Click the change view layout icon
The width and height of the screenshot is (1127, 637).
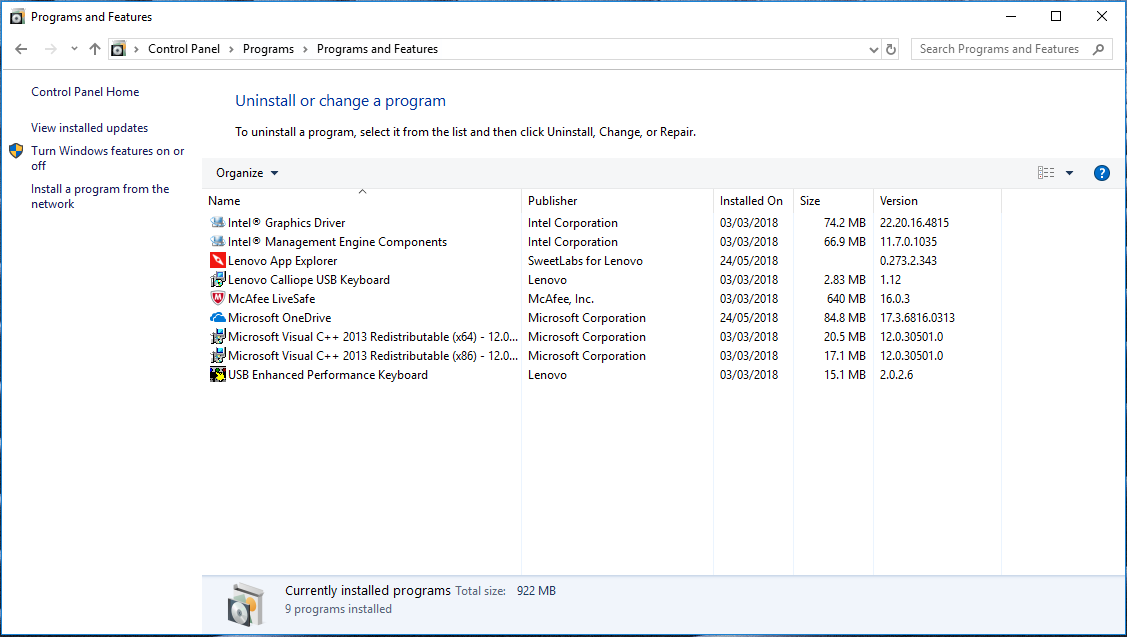coord(1046,173)
